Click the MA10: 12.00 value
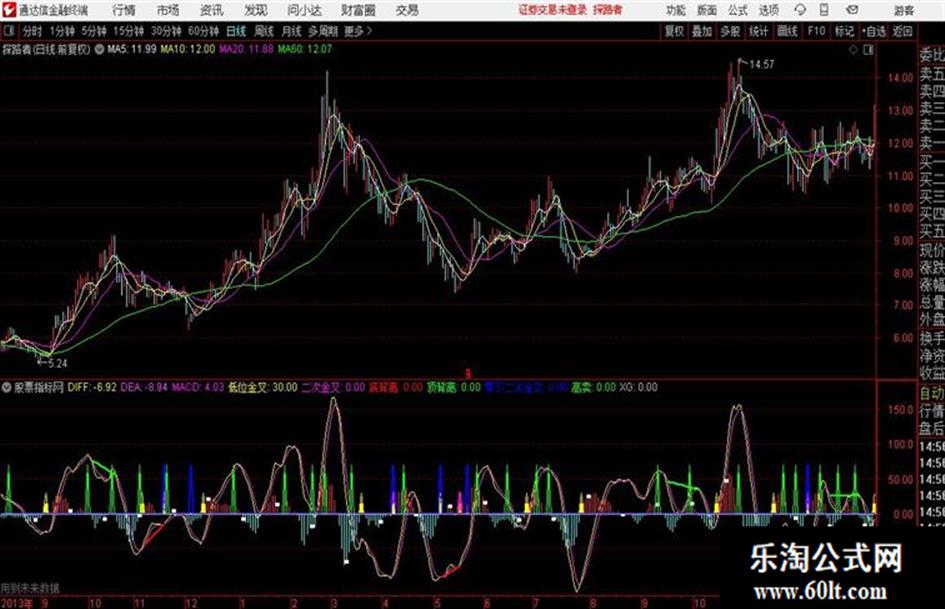Viewport: 945px width, 609px height. click(x=187, y=49)
